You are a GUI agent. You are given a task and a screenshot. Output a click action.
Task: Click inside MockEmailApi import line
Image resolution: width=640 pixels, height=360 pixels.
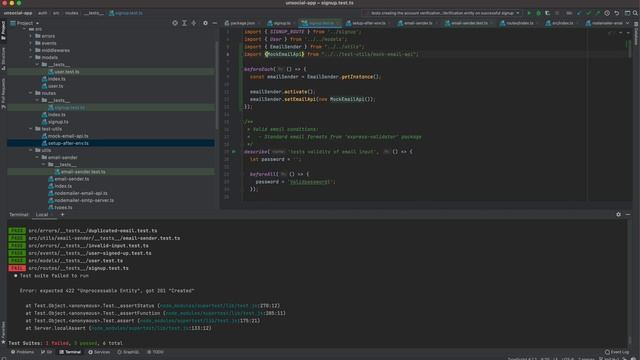point(331,54)
